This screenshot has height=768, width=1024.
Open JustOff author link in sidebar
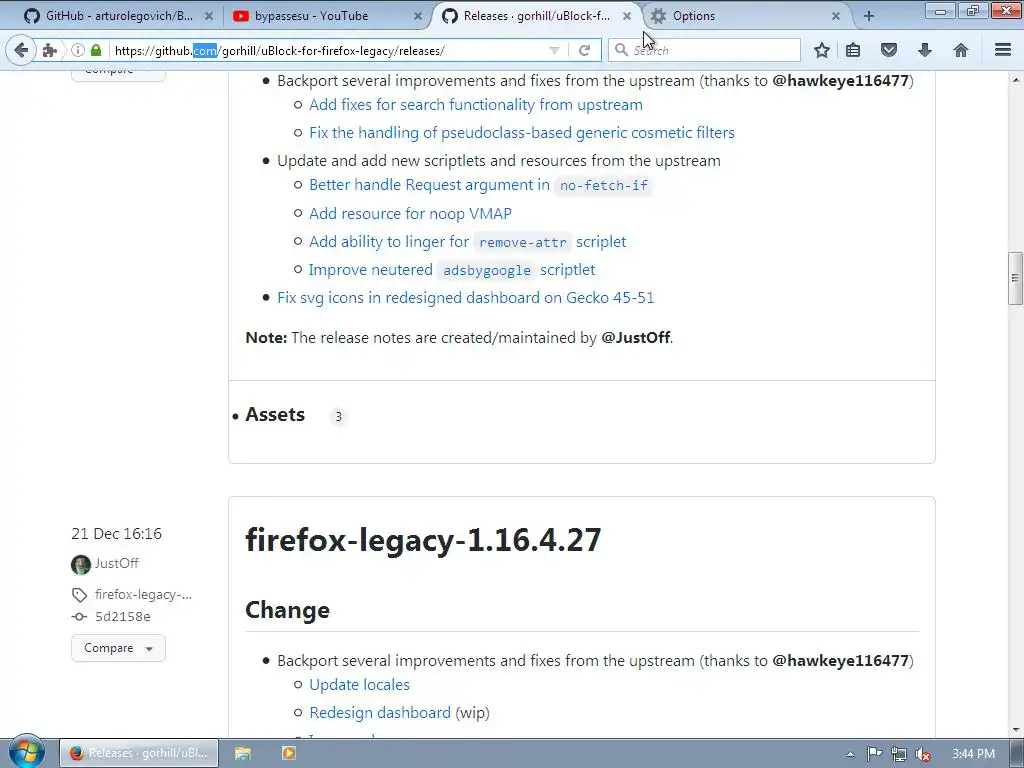116,563
